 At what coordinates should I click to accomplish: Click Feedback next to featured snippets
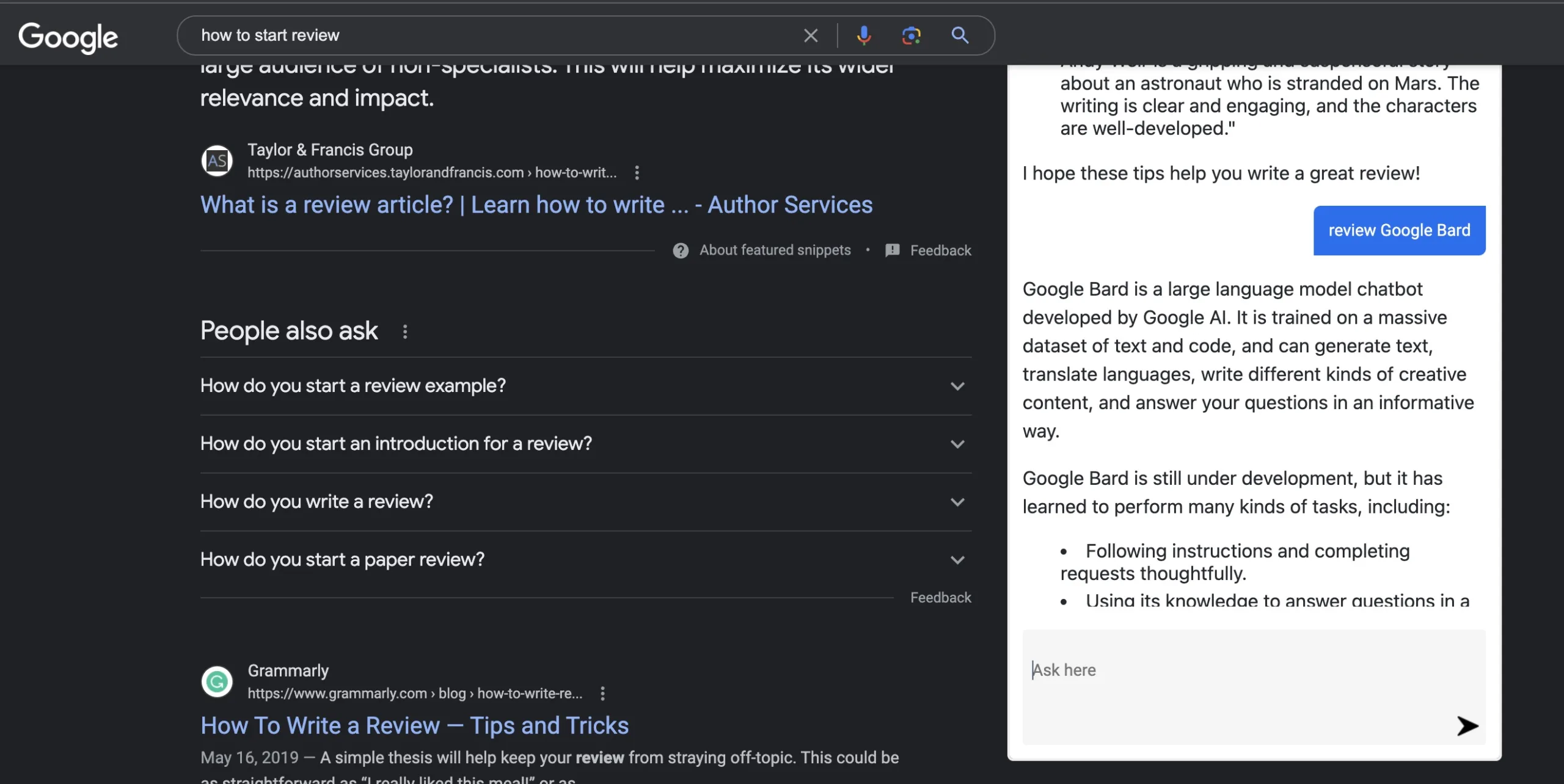point(940,250)
